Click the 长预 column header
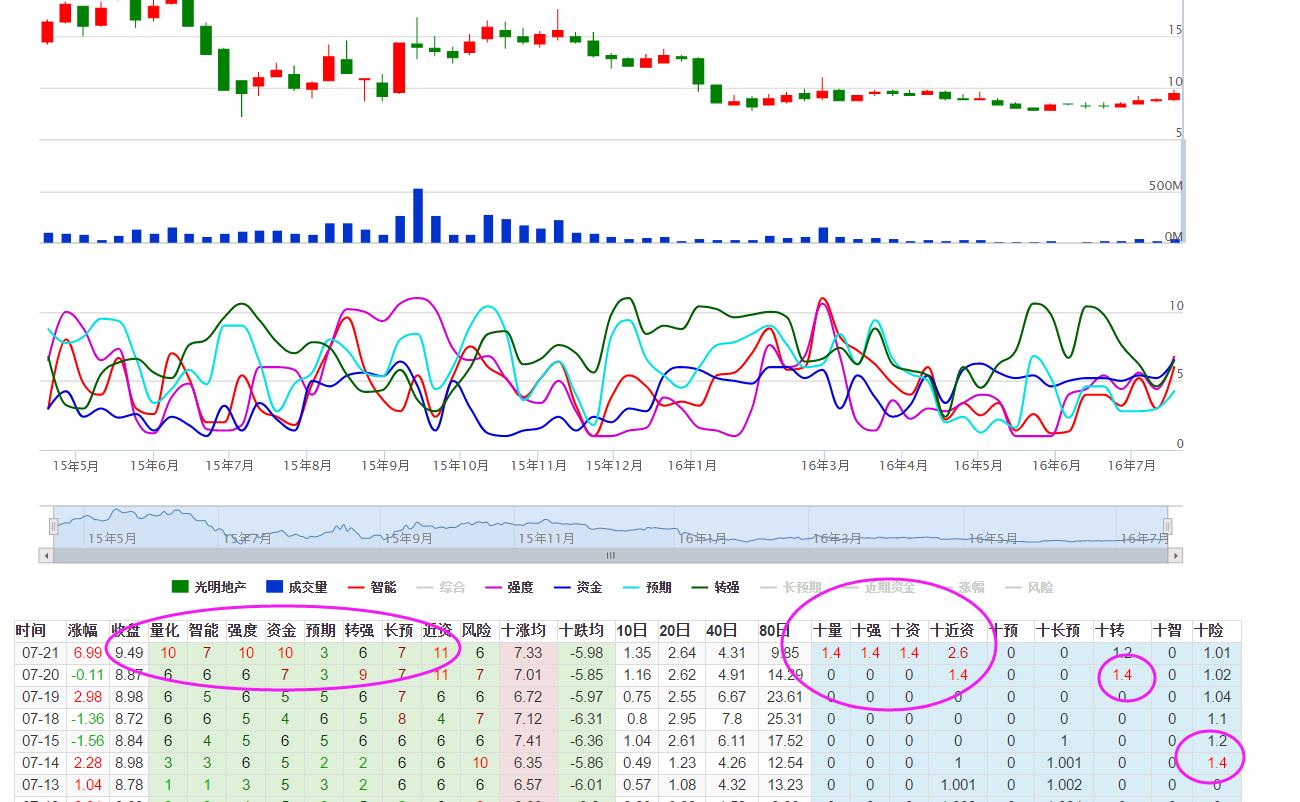 pyautogui.click(x=400, y=630)
